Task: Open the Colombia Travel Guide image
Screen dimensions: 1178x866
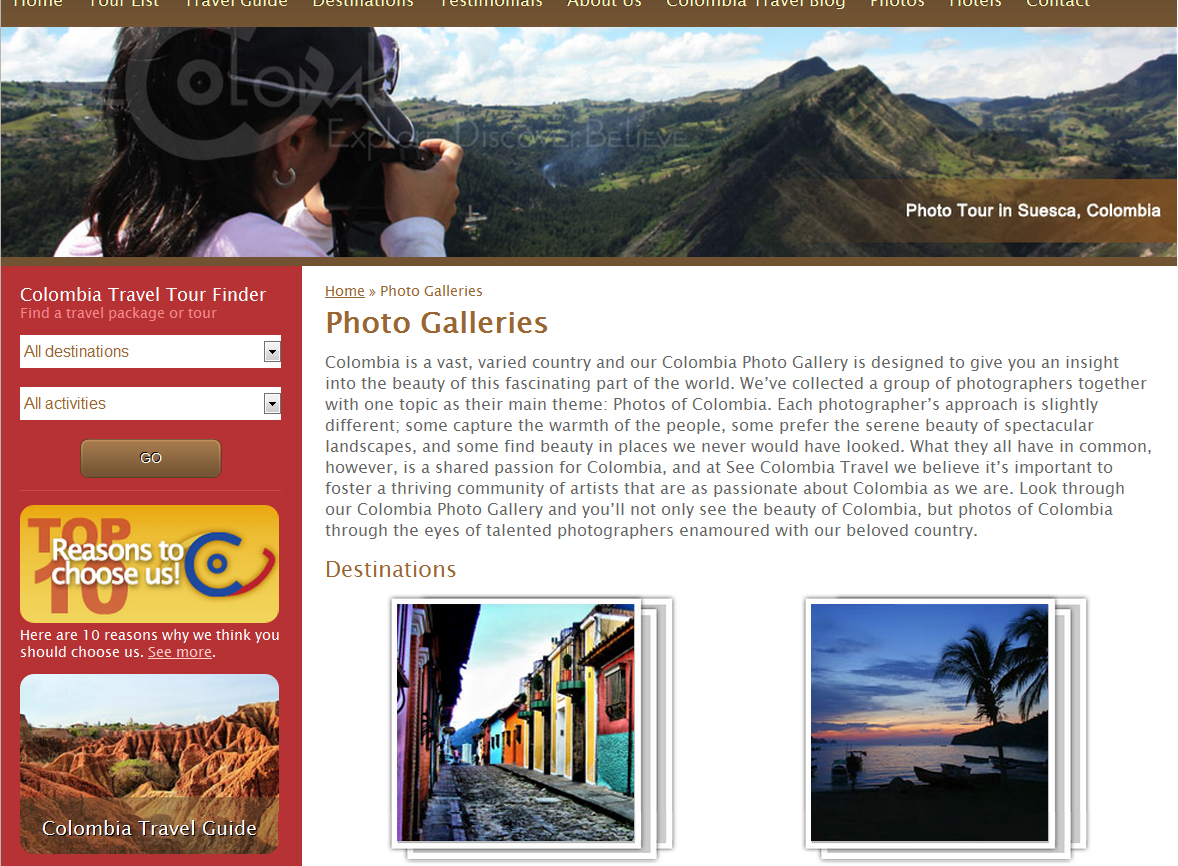Action: click(150, 764)
